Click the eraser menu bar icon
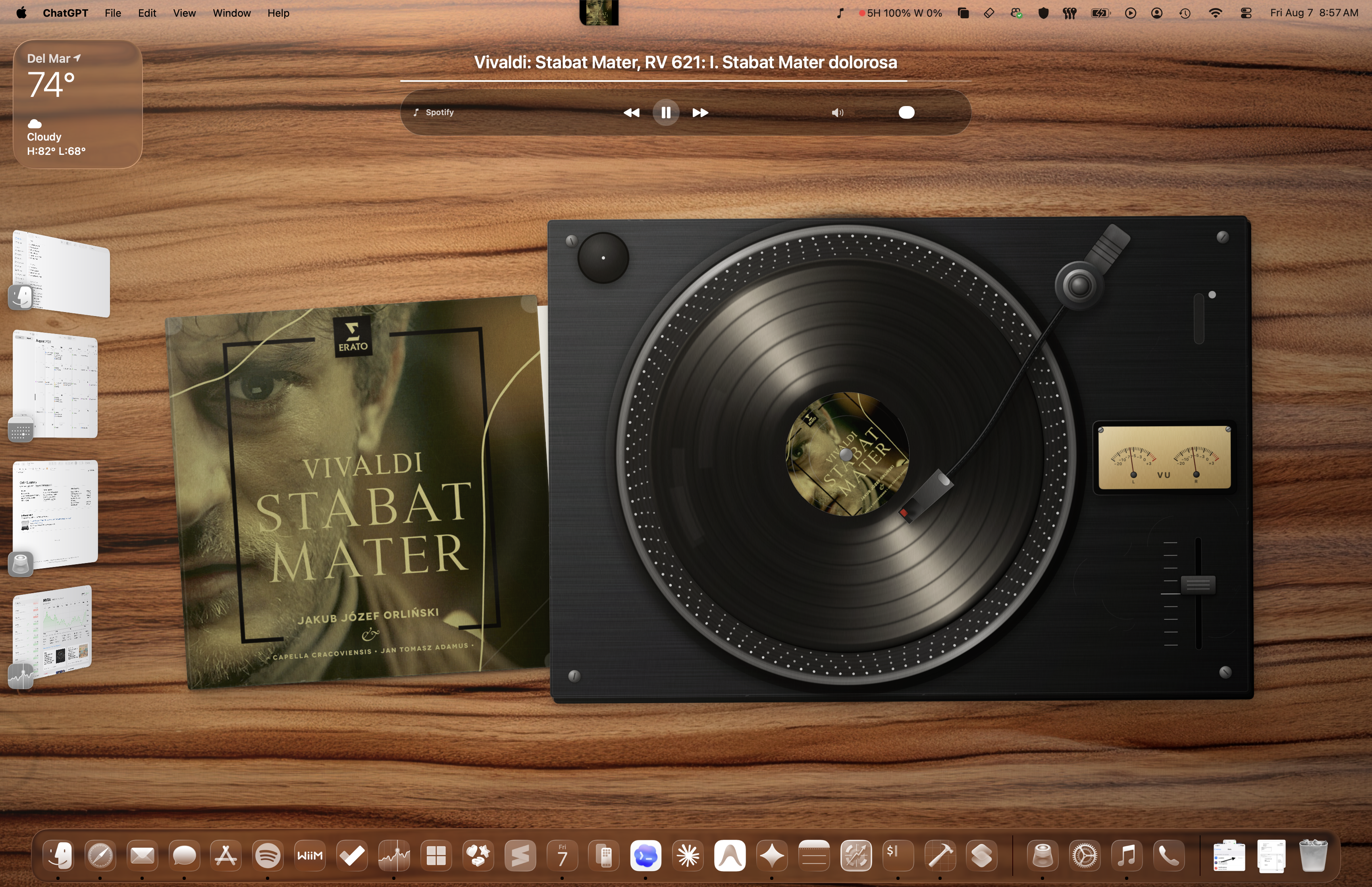The image size is (1372, 887). [x=989, y=13]
